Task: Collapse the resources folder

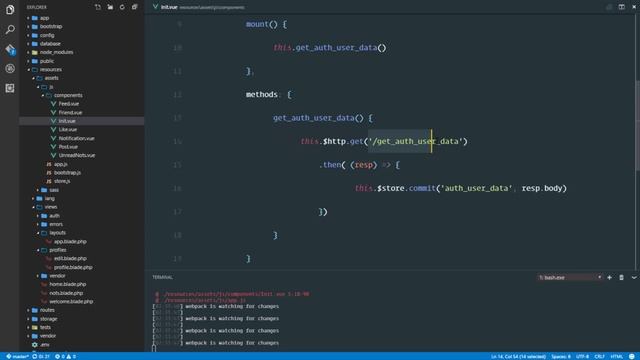Action: pos(51,70)
